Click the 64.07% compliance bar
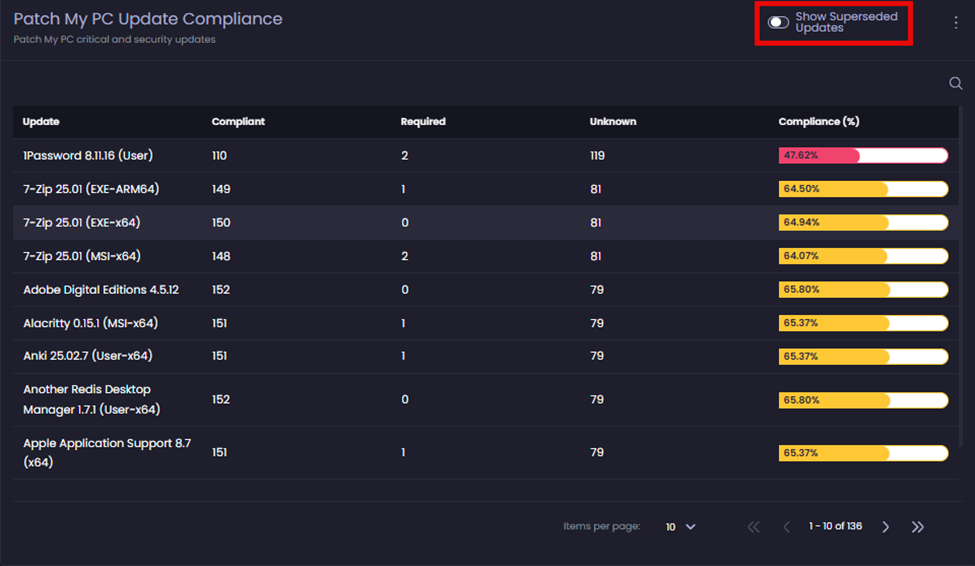The height and width of the screenshot is (566, 975). pos(863,256)
